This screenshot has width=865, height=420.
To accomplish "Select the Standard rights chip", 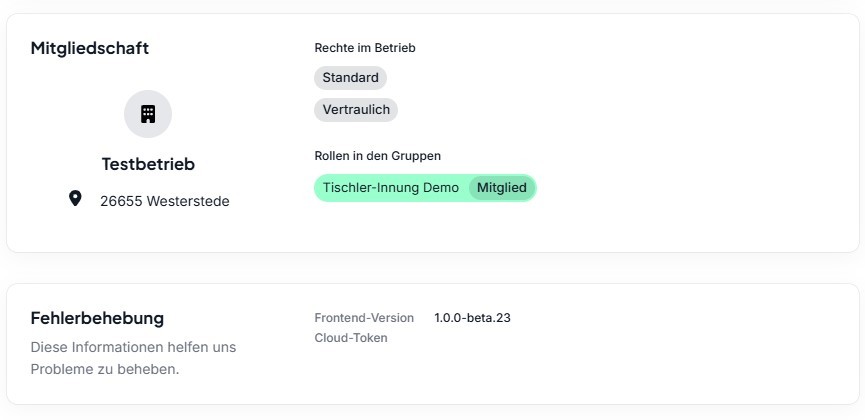I will 350,78.
